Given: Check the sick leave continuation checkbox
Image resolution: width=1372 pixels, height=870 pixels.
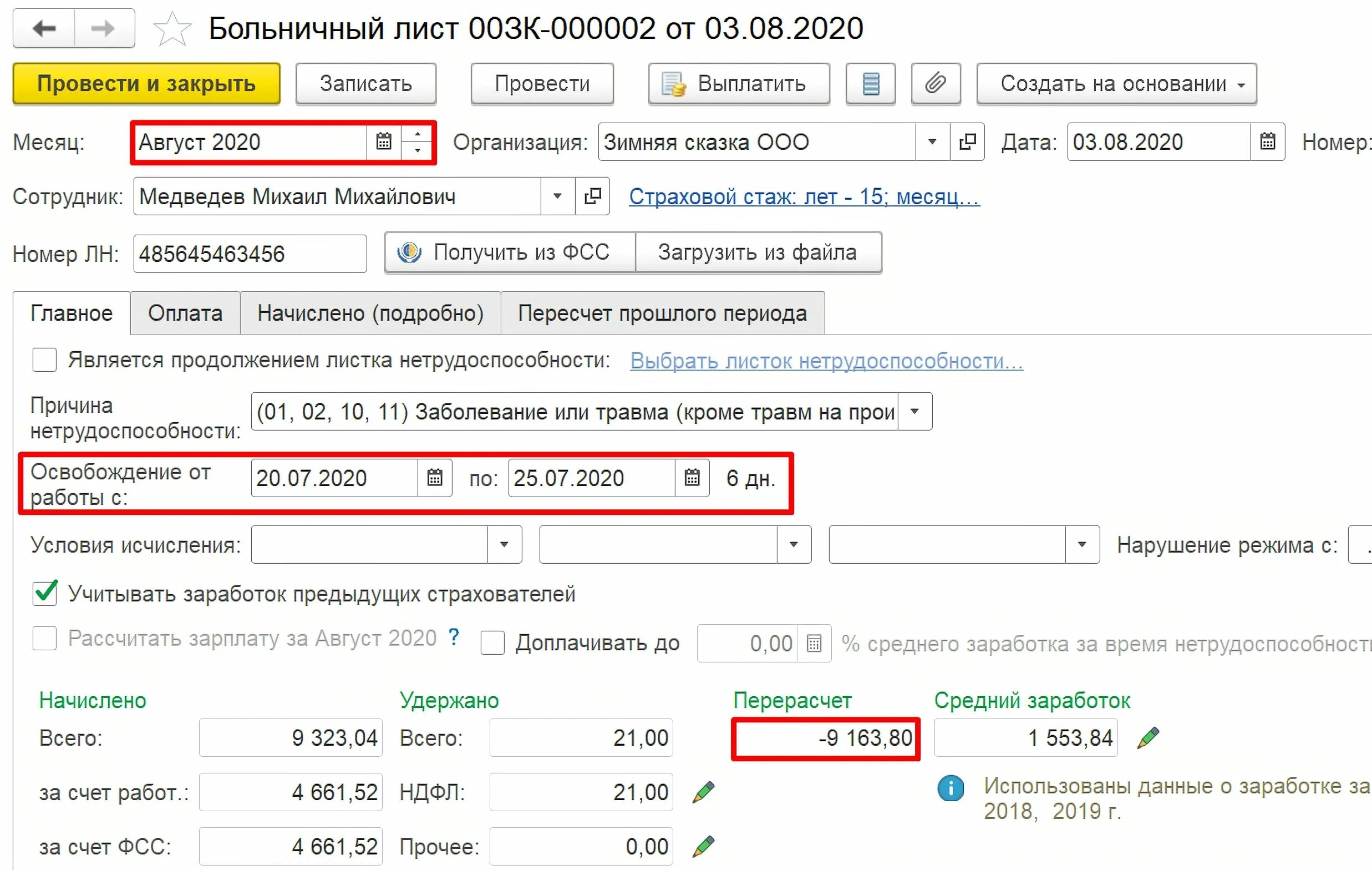Looking at the screenshot, I should 44,360.
